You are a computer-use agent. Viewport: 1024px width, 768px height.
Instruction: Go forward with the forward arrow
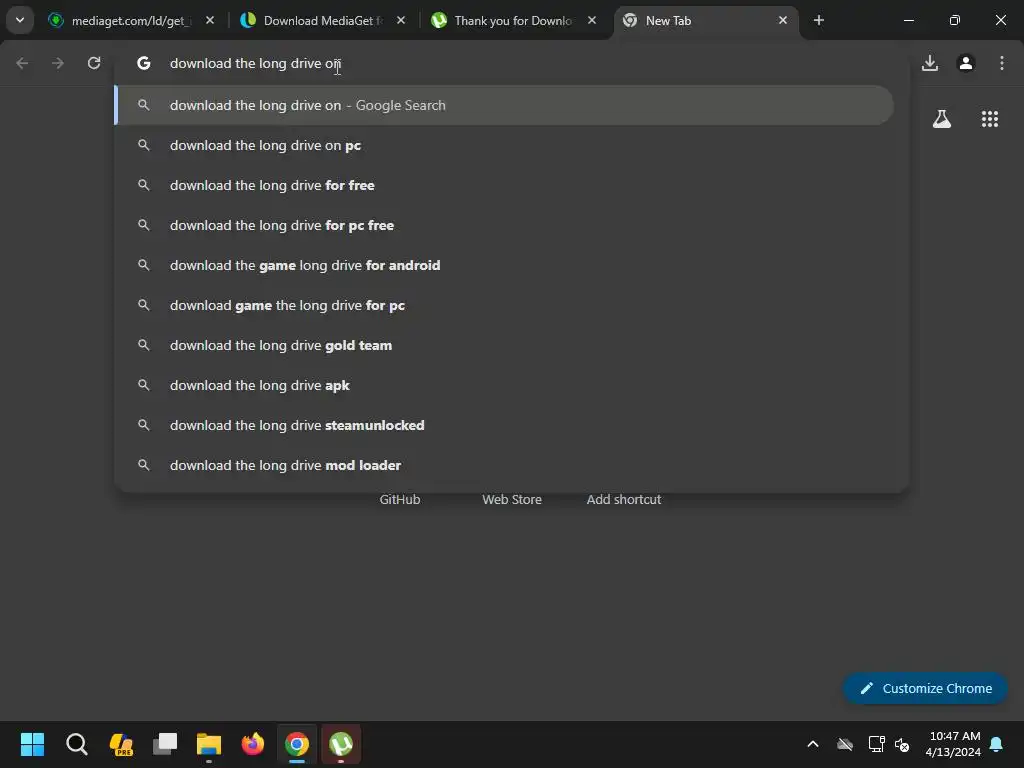(x=58, y=63)
